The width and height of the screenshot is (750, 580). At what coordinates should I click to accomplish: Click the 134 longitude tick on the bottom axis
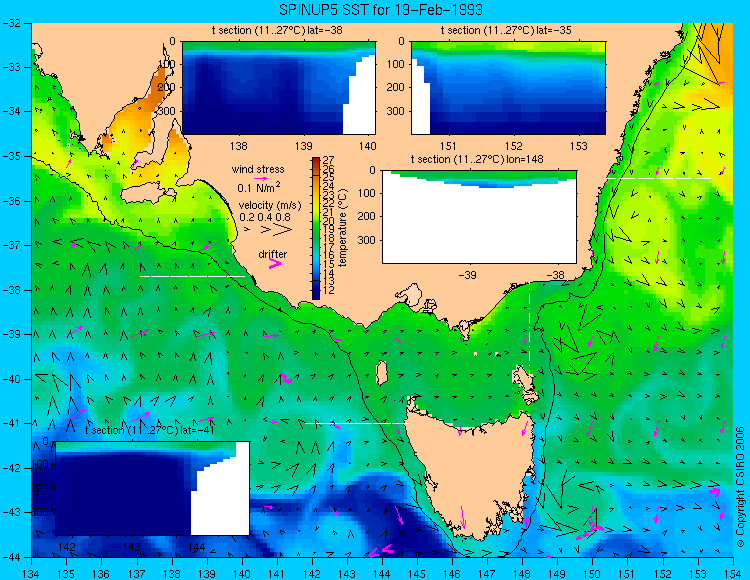click(x=32, y=573)
